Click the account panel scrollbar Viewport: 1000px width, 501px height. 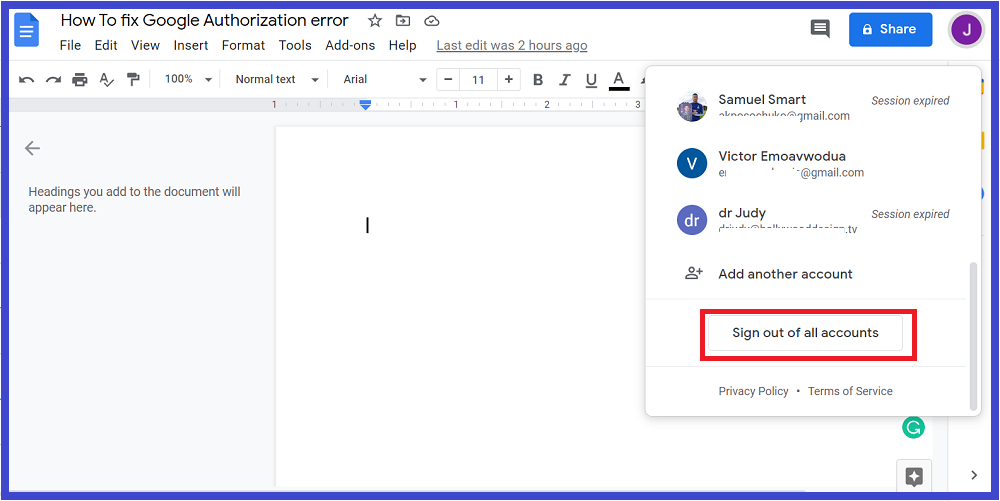[973, 336]
